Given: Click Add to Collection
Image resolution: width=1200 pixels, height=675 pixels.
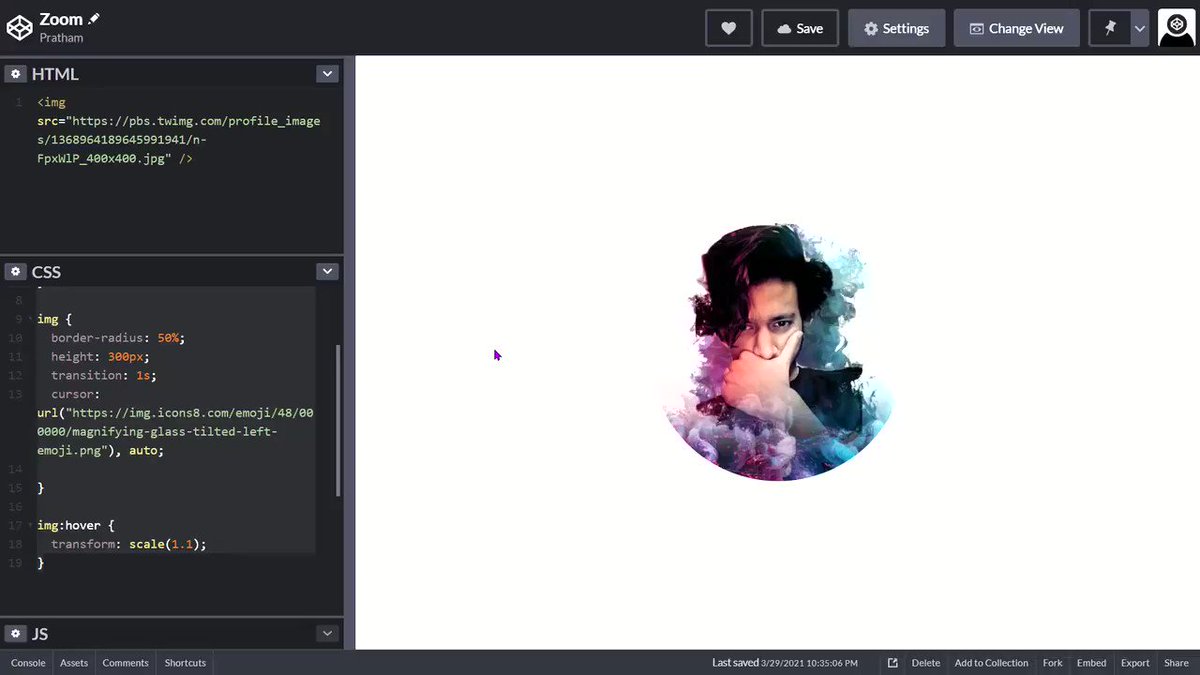Looking at the screenshot, I should [991, 663].
